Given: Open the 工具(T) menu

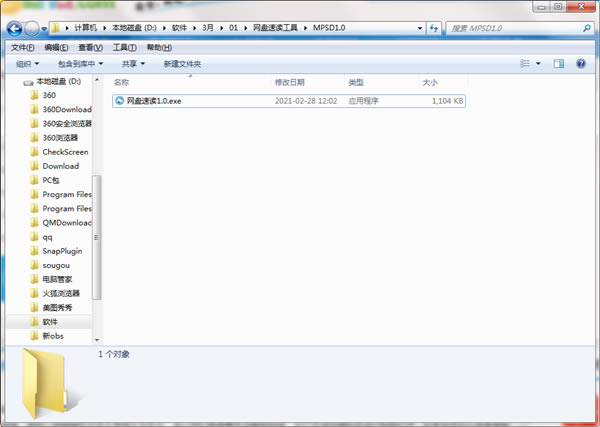Looking at the screenshot, I should point(124,47).
